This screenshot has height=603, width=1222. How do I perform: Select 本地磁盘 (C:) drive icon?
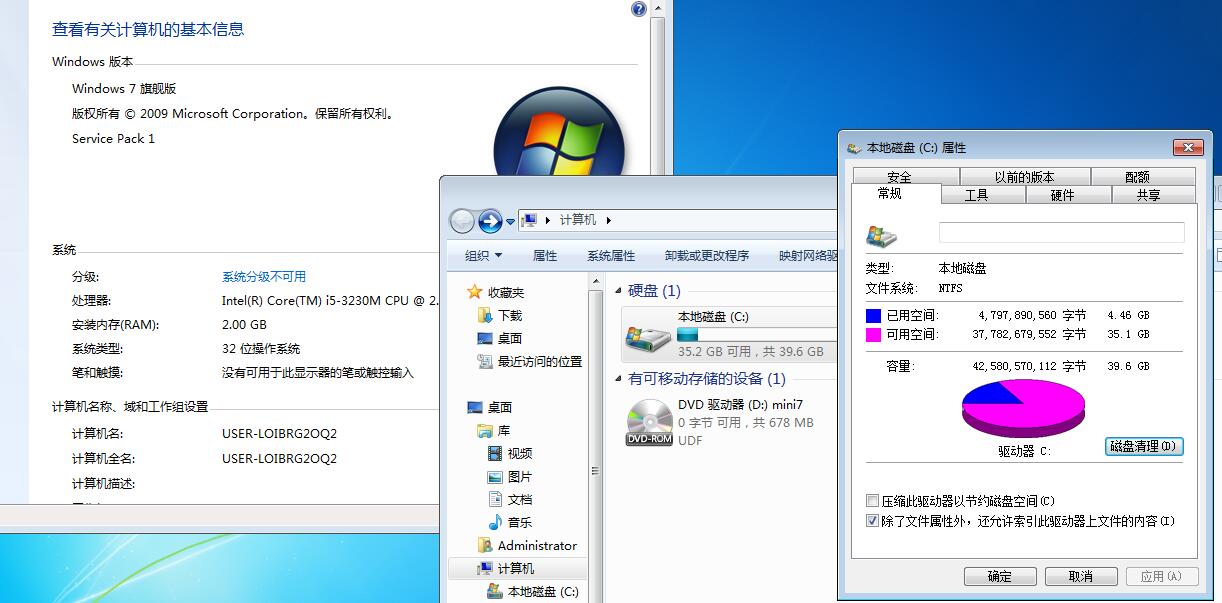tap(648, 337)
